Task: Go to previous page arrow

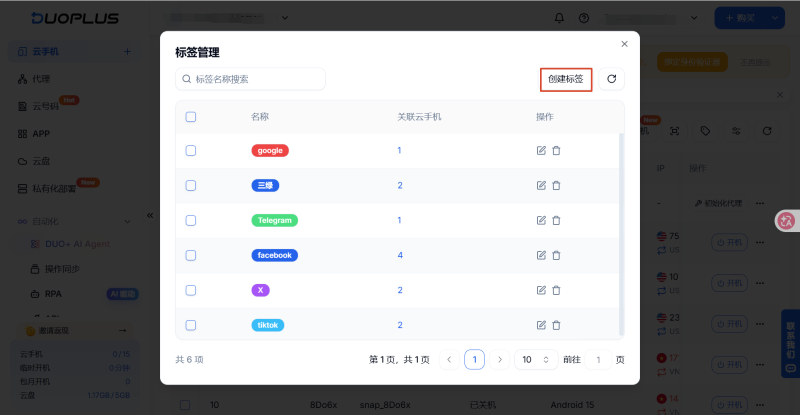Action: [449, 360]
